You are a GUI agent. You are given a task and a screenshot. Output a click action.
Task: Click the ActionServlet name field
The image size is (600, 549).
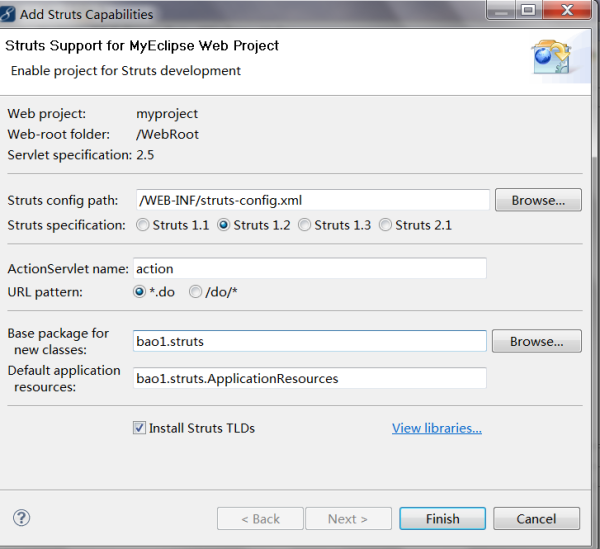point(310,269)
